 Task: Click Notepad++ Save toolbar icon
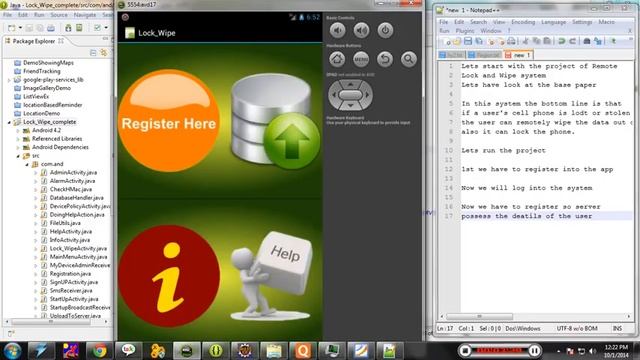point(468,41)
